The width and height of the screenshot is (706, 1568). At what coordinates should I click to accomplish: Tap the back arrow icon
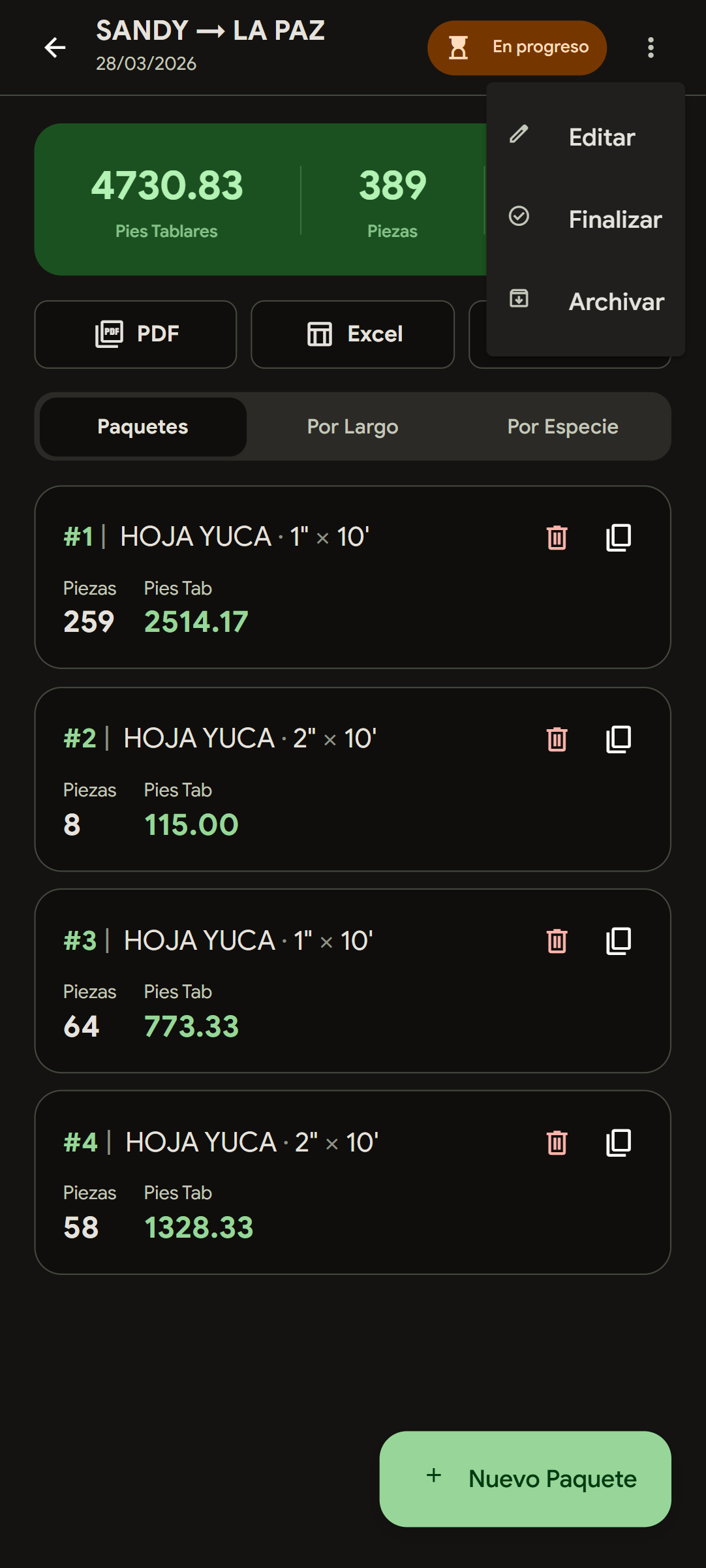coord(55,48)
